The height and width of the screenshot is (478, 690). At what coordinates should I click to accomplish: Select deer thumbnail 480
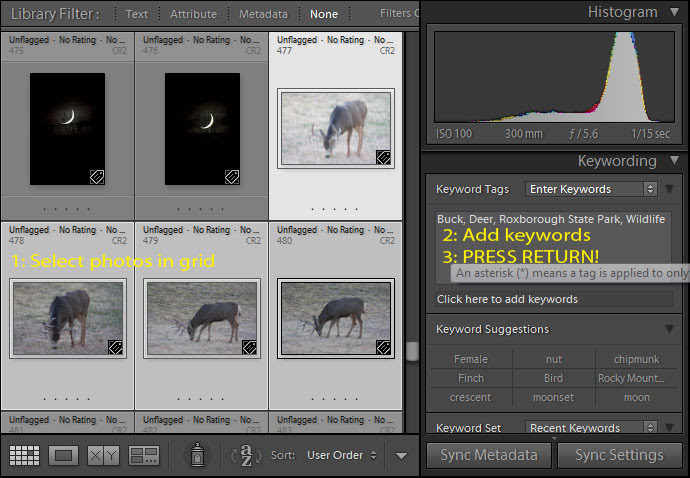point(336,318)
